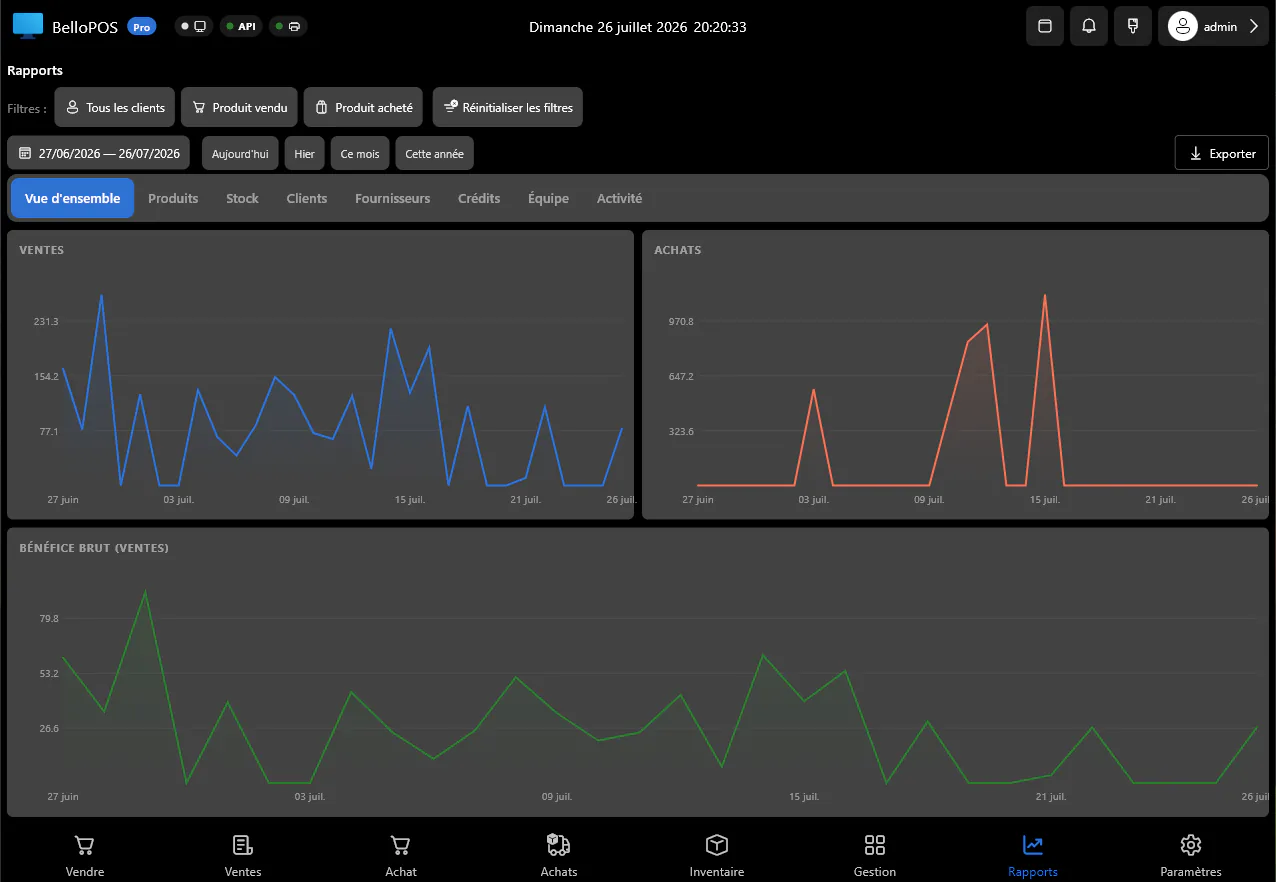The width and height of the screenshot is (1276, 882).
Task: Open the Produit vendu filter
Action: [239, 107]
